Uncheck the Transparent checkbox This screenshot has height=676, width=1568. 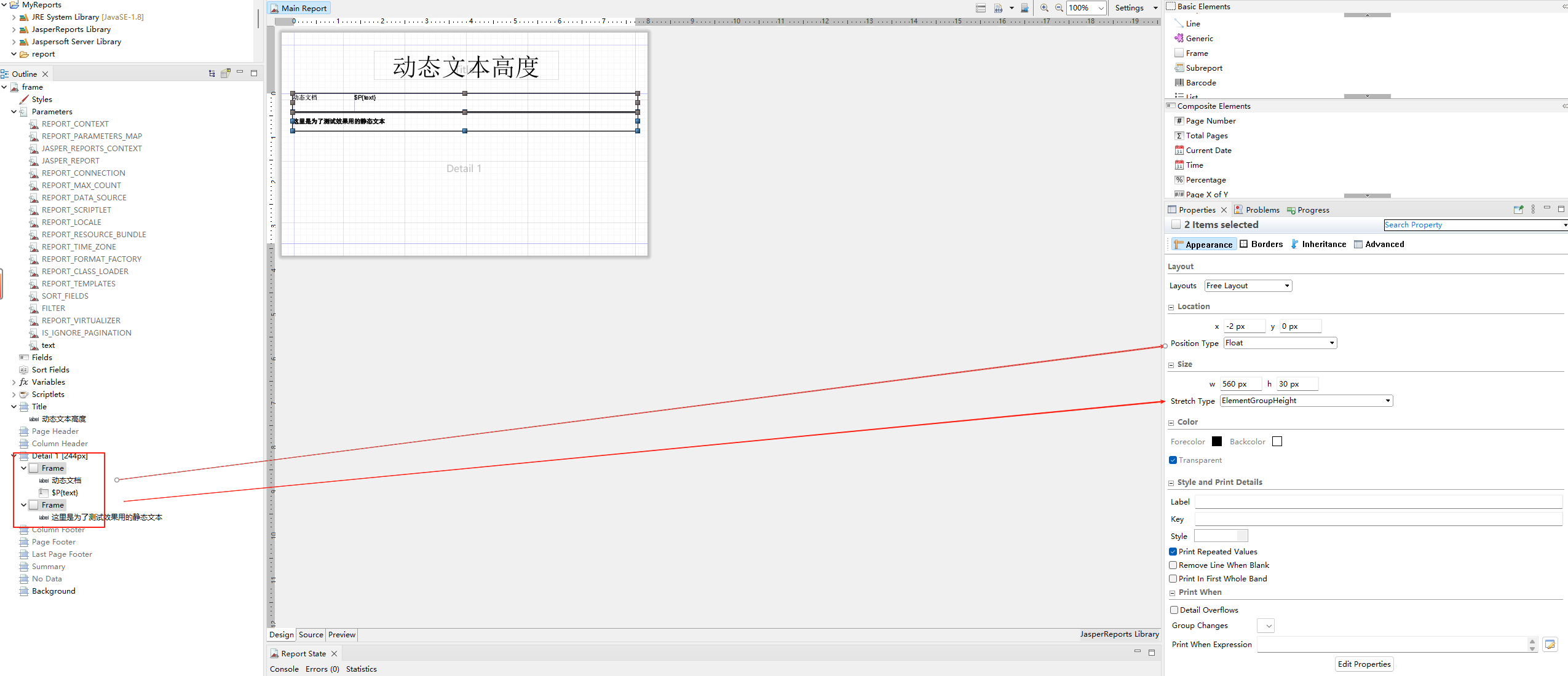(1173, 460)
